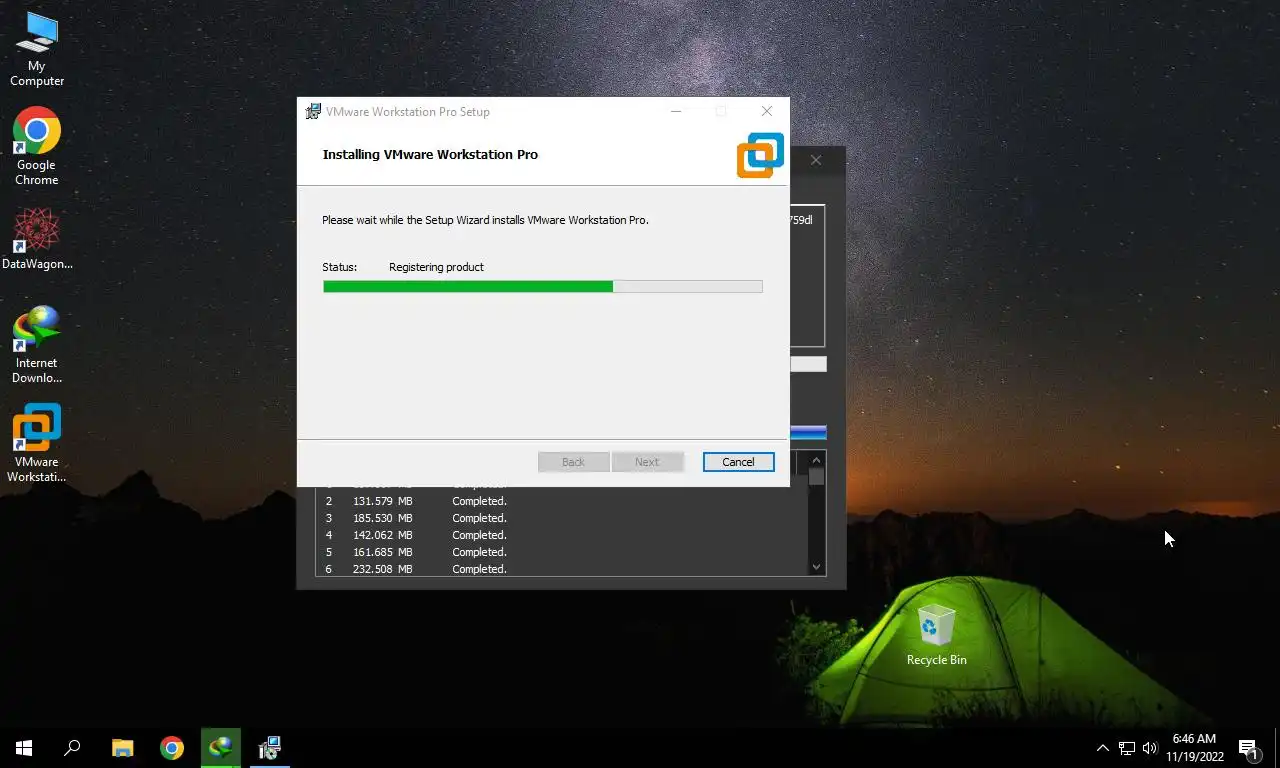The image size is (1280, 768).
Task: Switch to VMware installer taskbar item
Action: (269, 747)
